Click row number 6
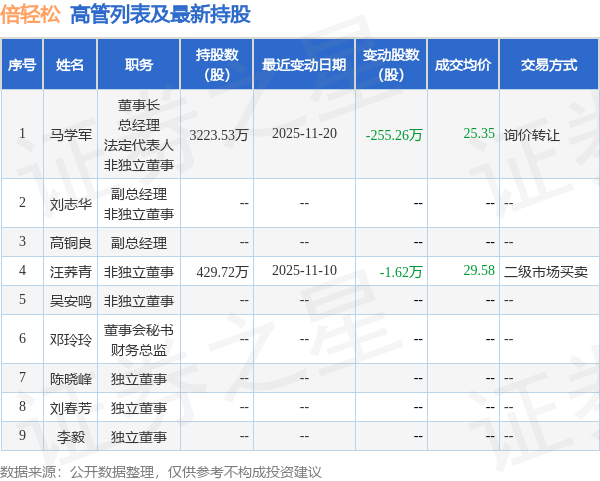Image resolution: width=600 pixels, height=481 pixels. pos(22,338)
